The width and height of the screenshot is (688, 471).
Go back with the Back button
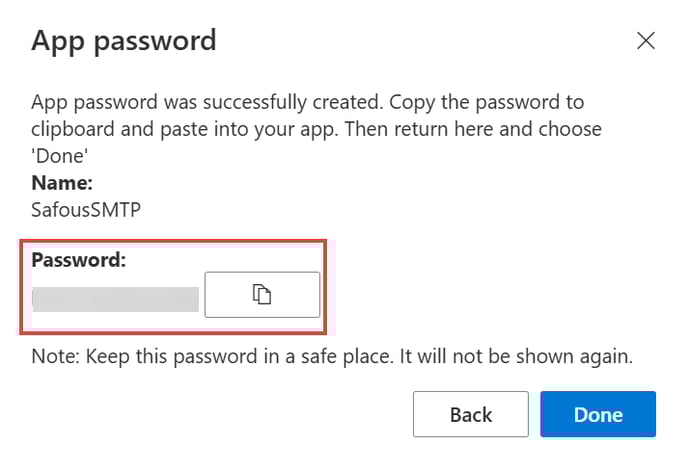pyautogui.click(x=470, y=415)
